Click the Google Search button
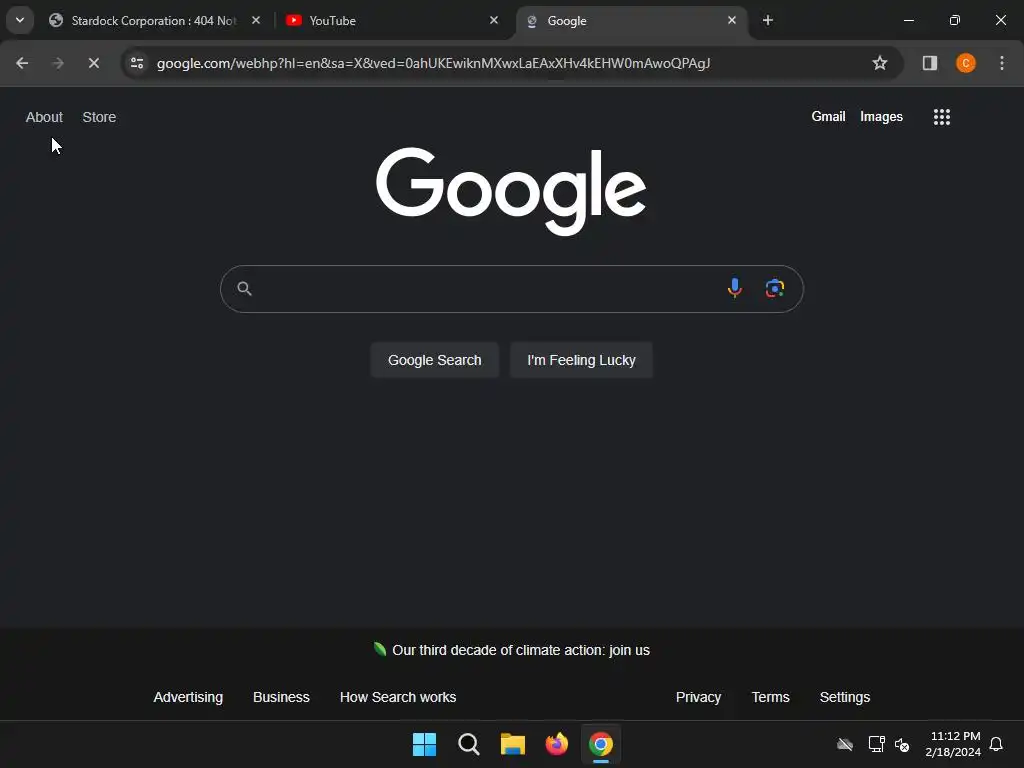 click(x=434, y=360)
